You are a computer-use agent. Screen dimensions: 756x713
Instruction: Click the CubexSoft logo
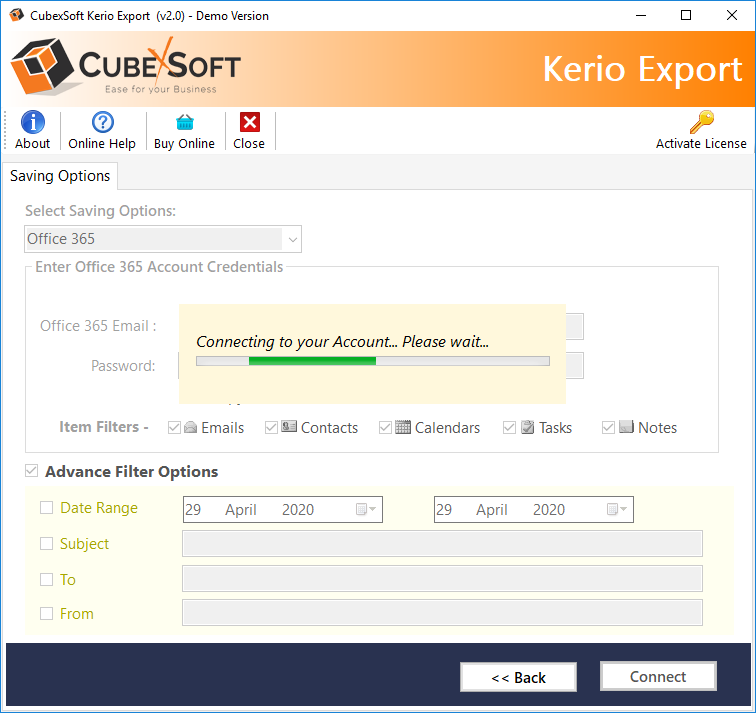pos(126,68)
